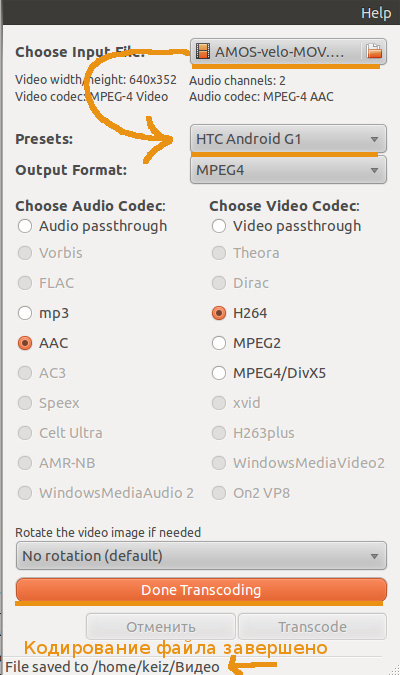Open the rotation dropdown No rotation (default)
This screenshot has height=675, width=400.
[201, 556]
